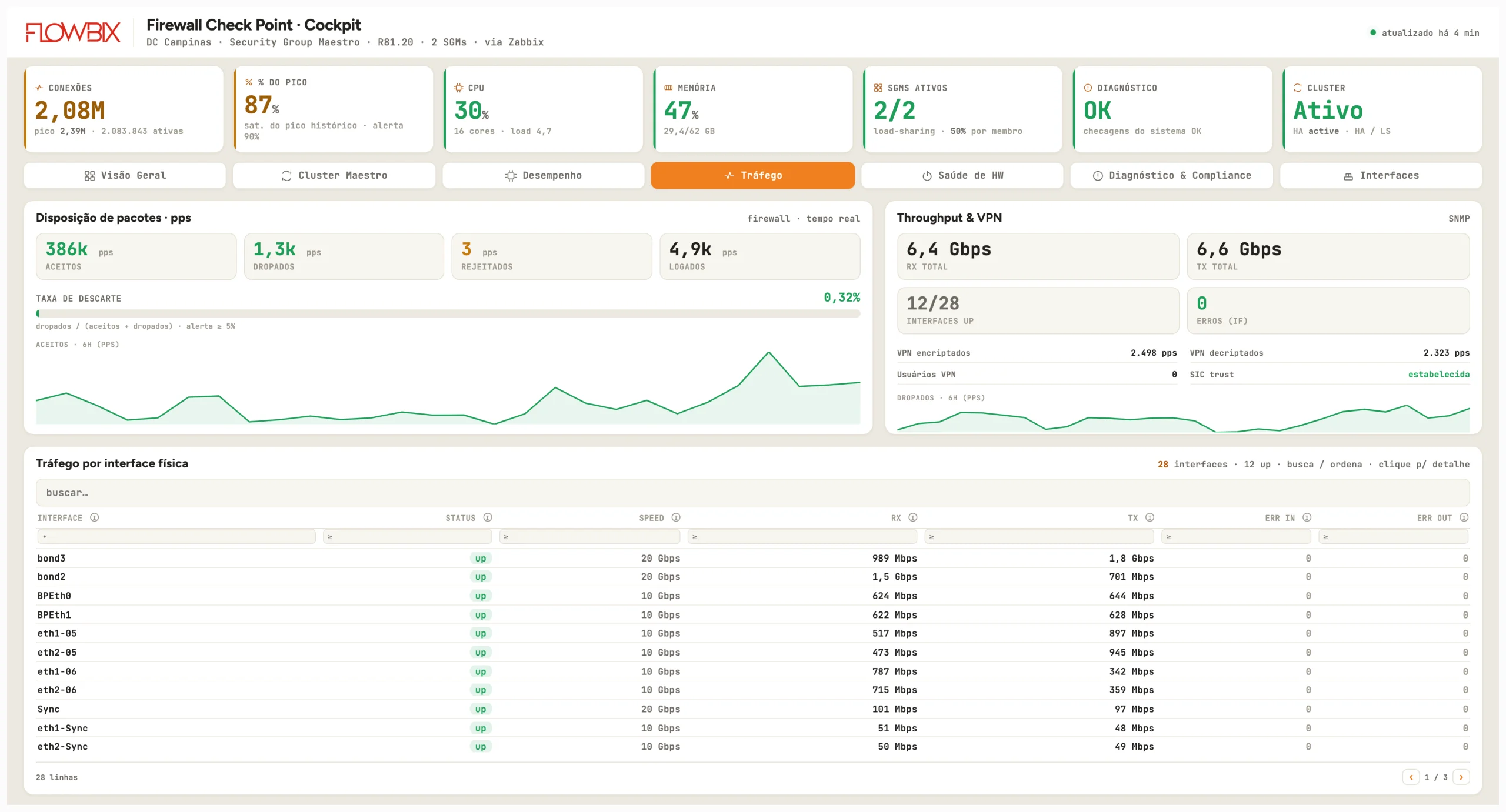Open the Saúde de HW tab
The width and height of the screenshot is (1506, 812).
[962, 175]
